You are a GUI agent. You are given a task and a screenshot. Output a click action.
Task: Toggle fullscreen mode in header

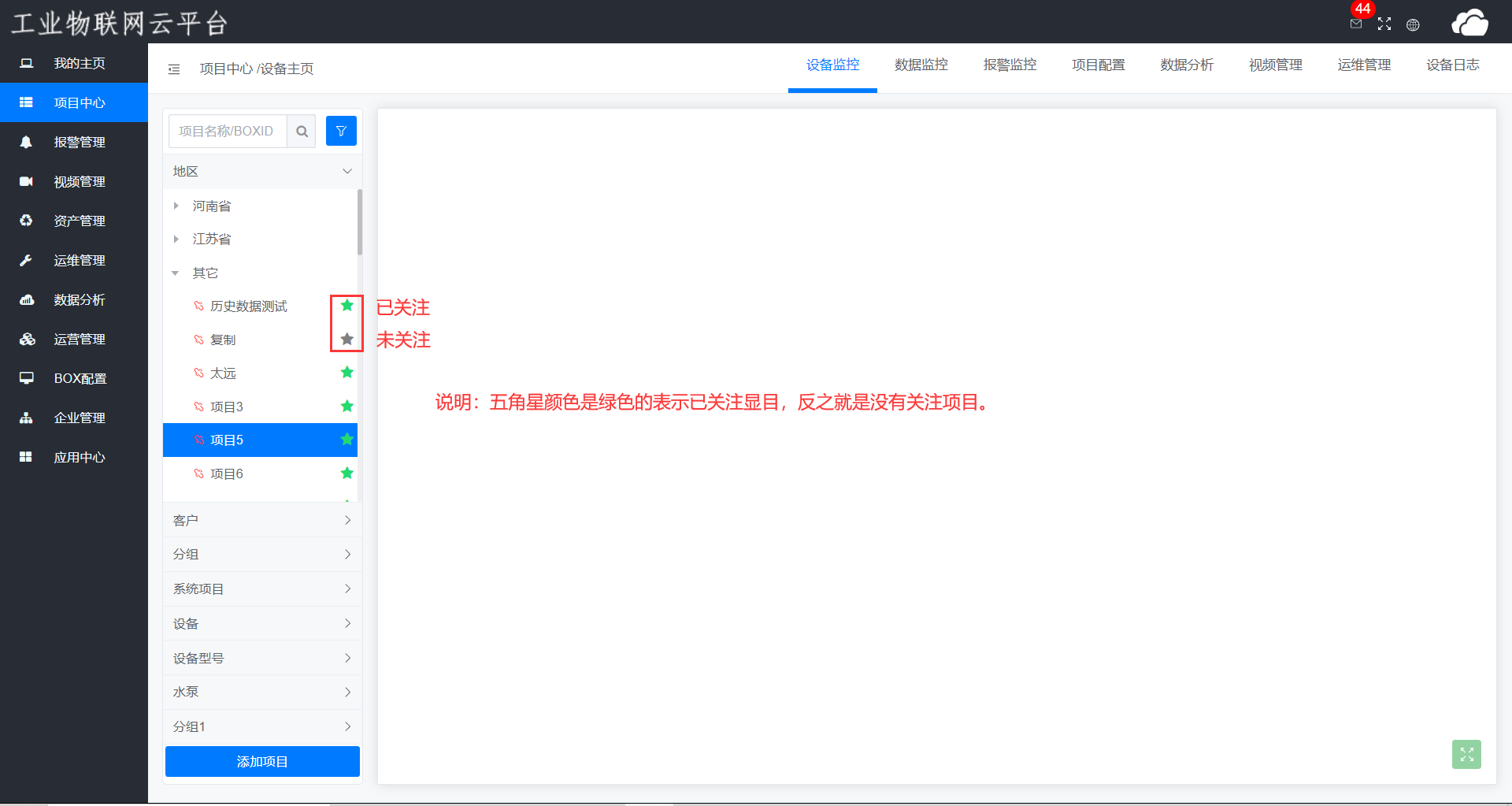click(1384, 24)
